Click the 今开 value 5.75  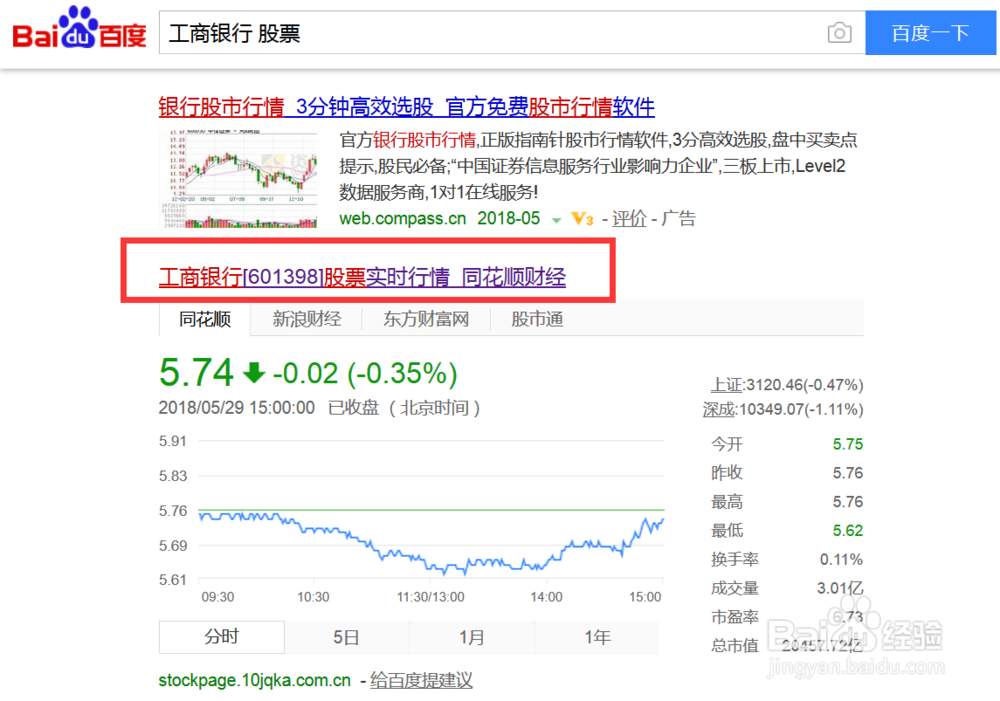click(x=848, y=445)
